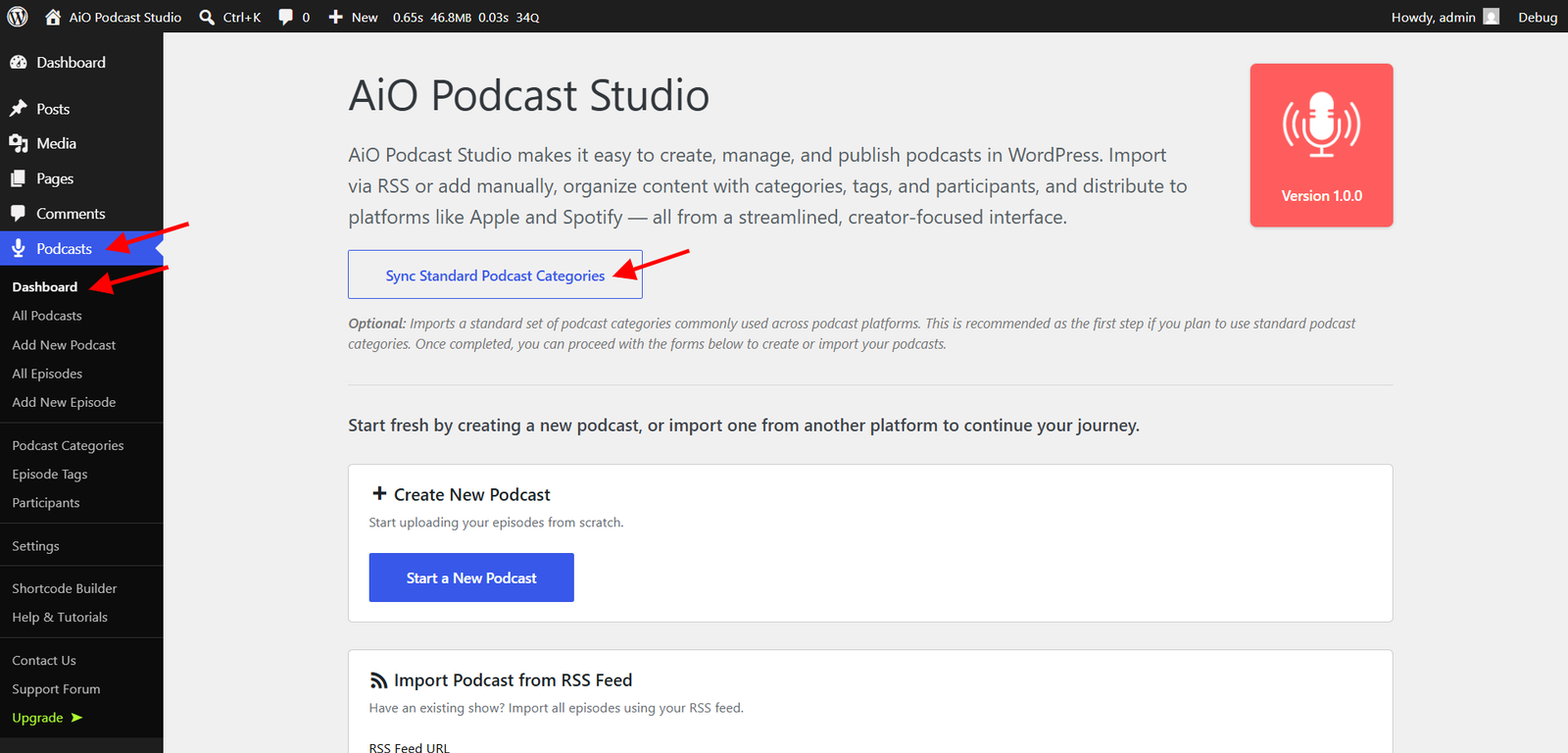The height and width of the screenshot is (753, 1568).
Task: Click the Comments bubble icon in sidebar
Action: 19,214
